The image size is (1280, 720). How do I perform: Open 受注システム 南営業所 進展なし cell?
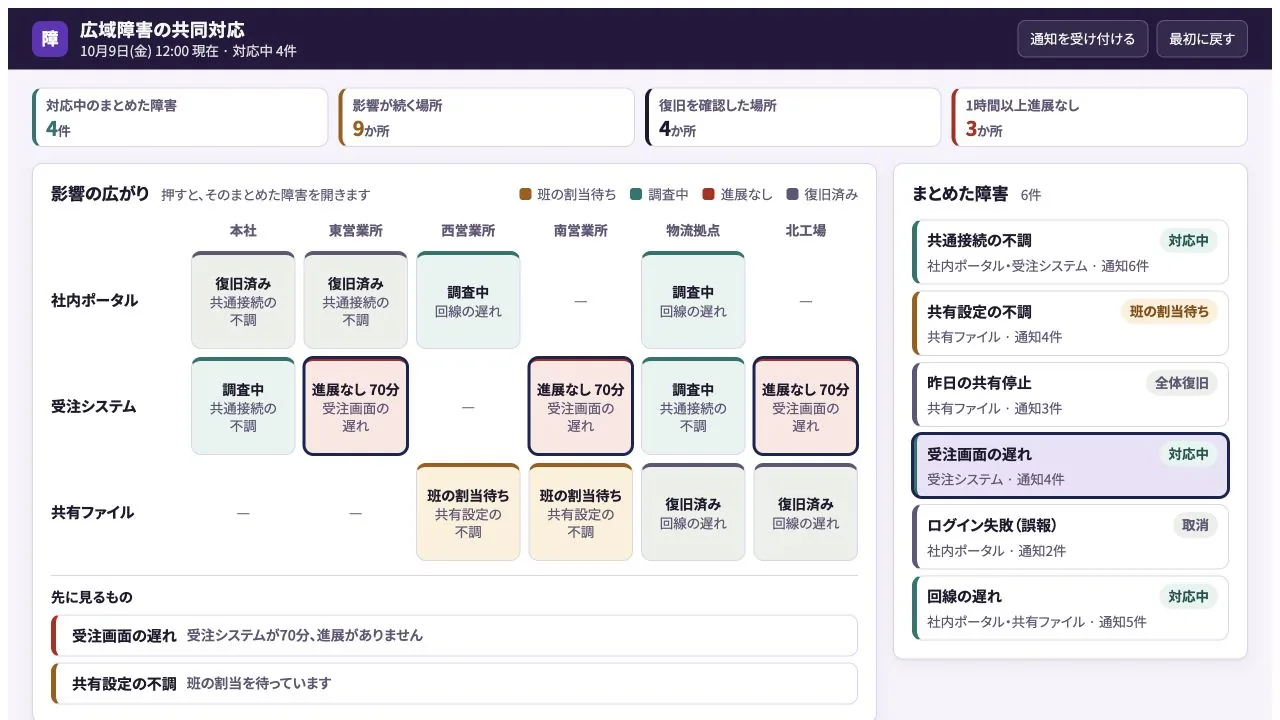581,406
